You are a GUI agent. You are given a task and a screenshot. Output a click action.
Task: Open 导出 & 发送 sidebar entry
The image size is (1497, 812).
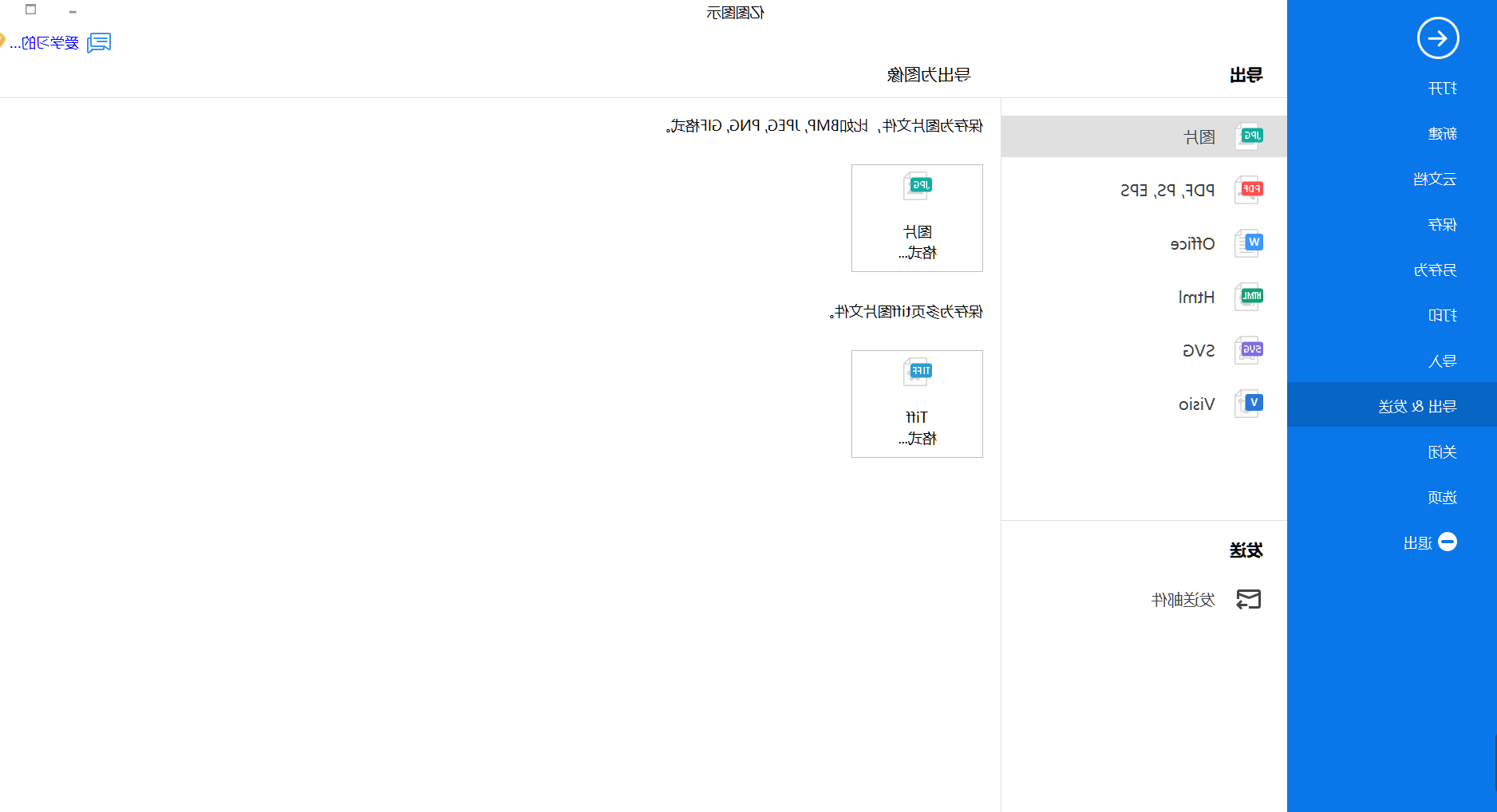point(1392,405)
